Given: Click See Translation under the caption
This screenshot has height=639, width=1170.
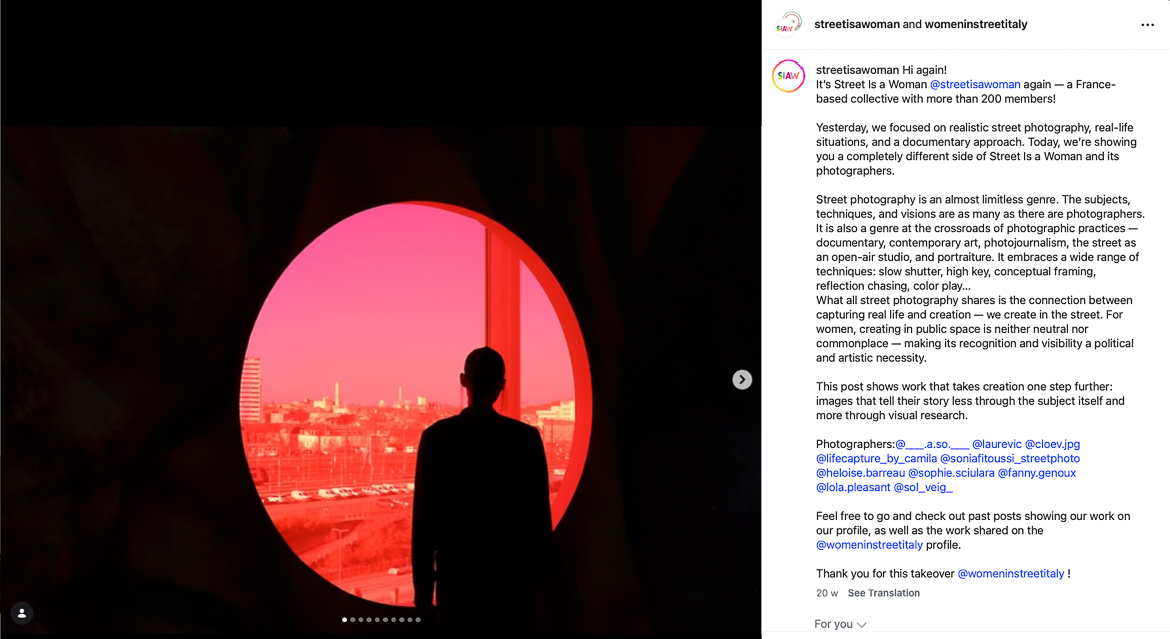Looking at the screenshot, I should click(883, 593).
